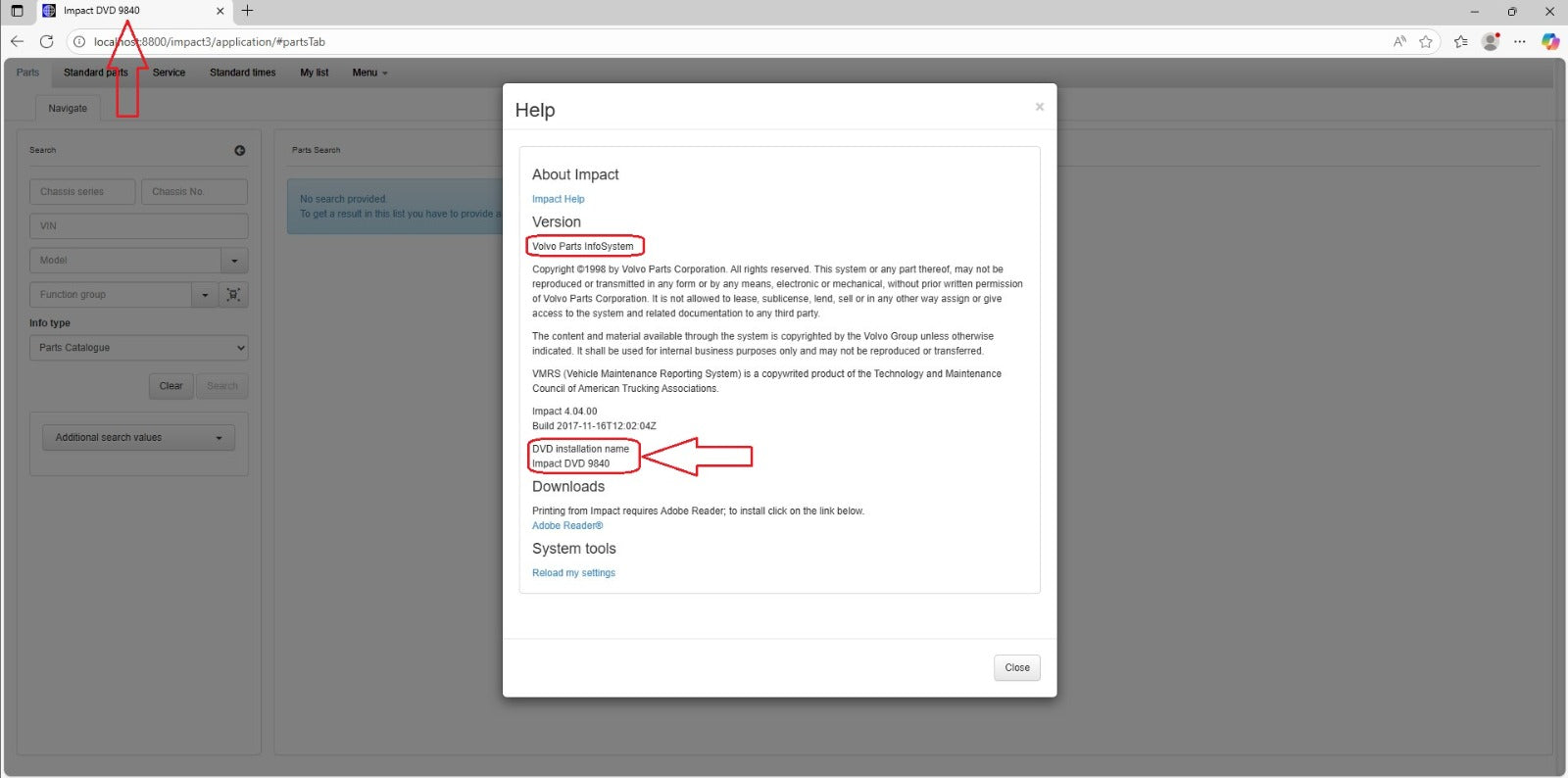Open the browser favorites list icon
1568x778 pixels.
coord(1460,41)
